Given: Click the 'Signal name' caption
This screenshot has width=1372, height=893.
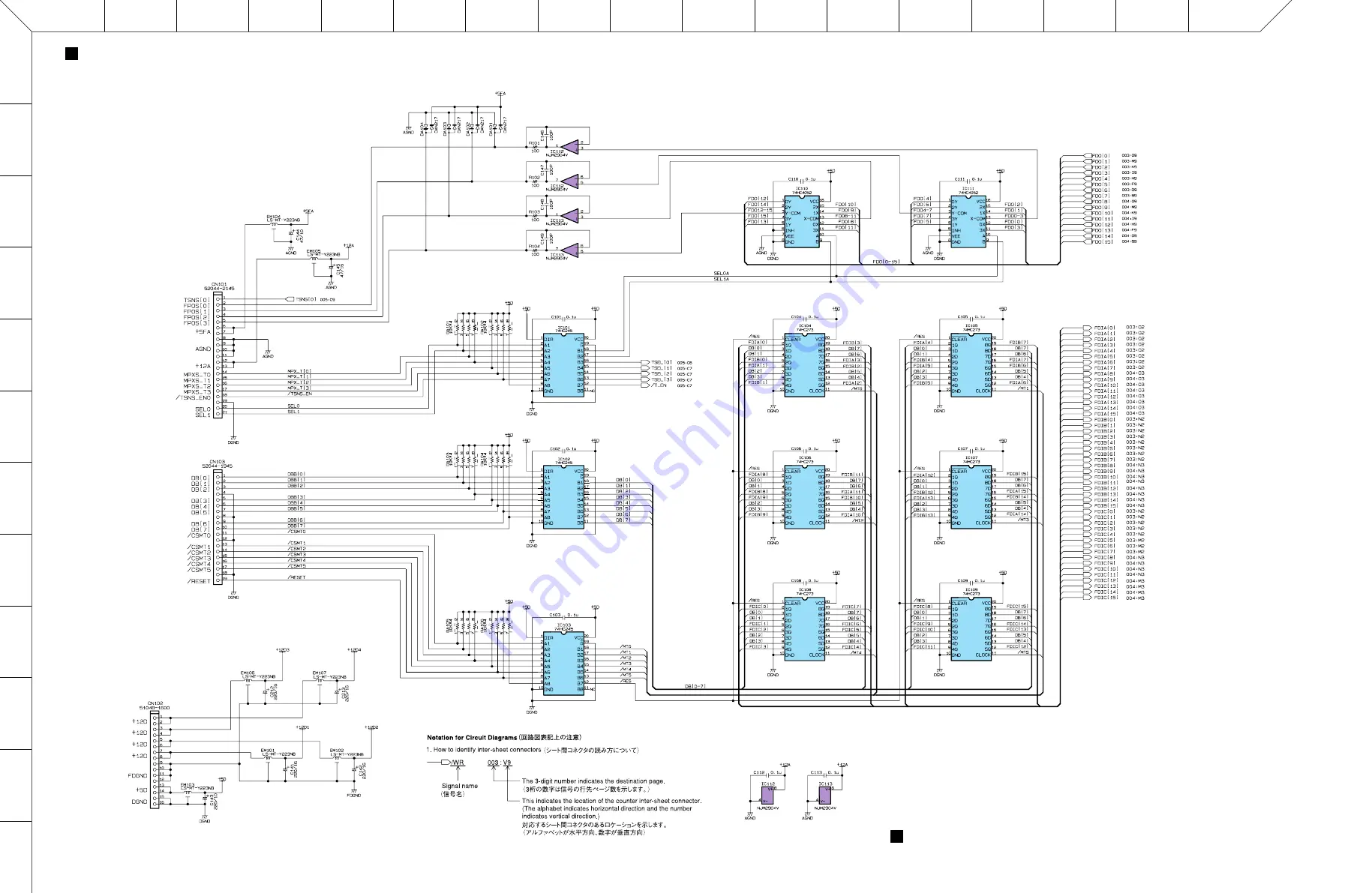Looking at the screenshot, I should click(460, 787).
